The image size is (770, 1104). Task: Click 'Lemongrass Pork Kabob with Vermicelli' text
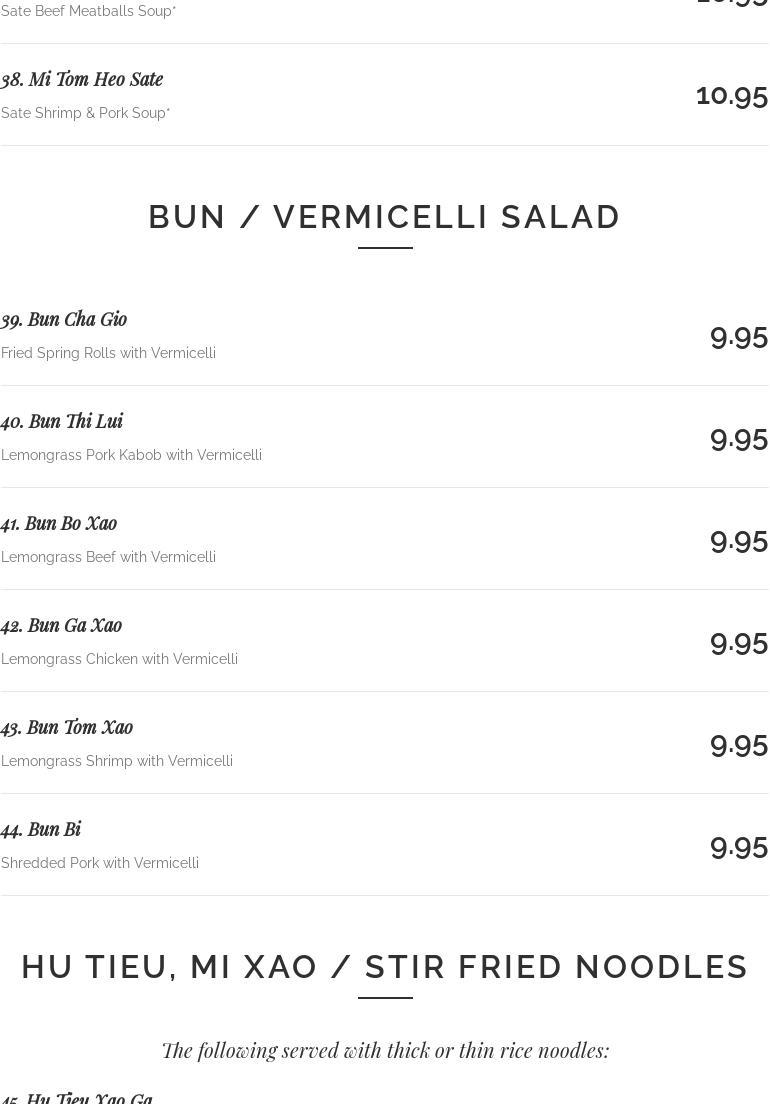[x=131, y=455]
